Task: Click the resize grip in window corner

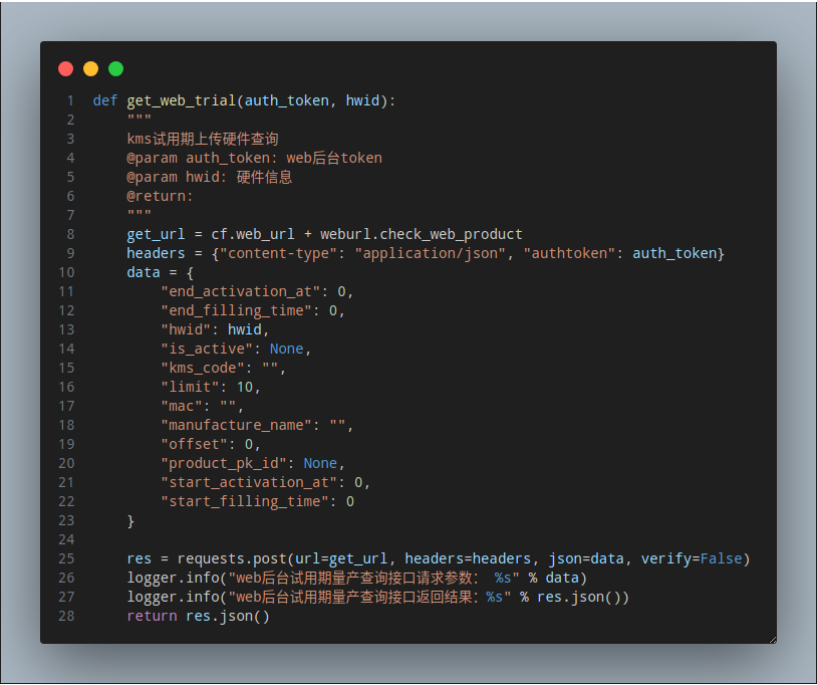Action: 773,640
